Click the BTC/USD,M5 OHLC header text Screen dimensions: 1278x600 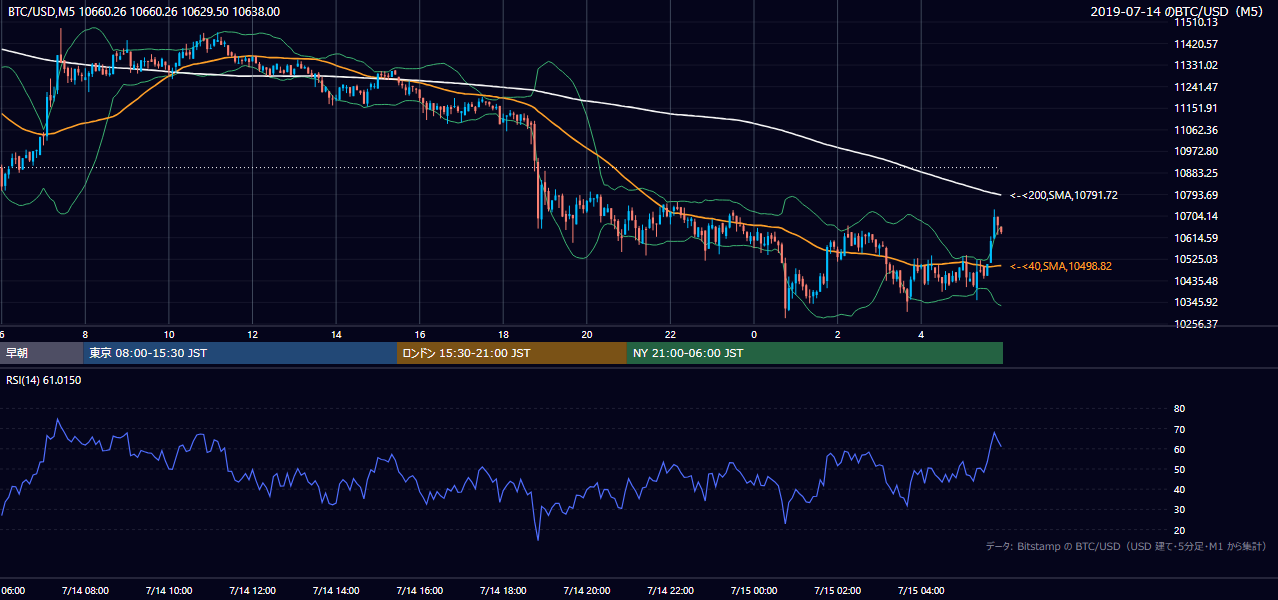[x=144, y=12]
